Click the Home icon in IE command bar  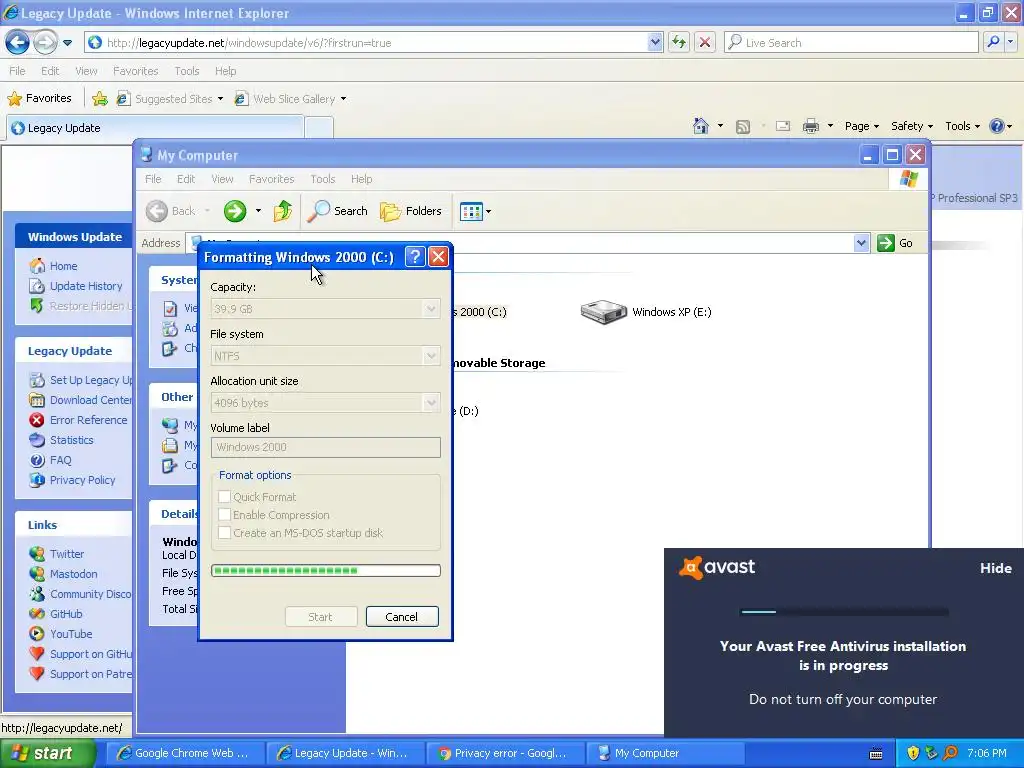tap(701, 126)
